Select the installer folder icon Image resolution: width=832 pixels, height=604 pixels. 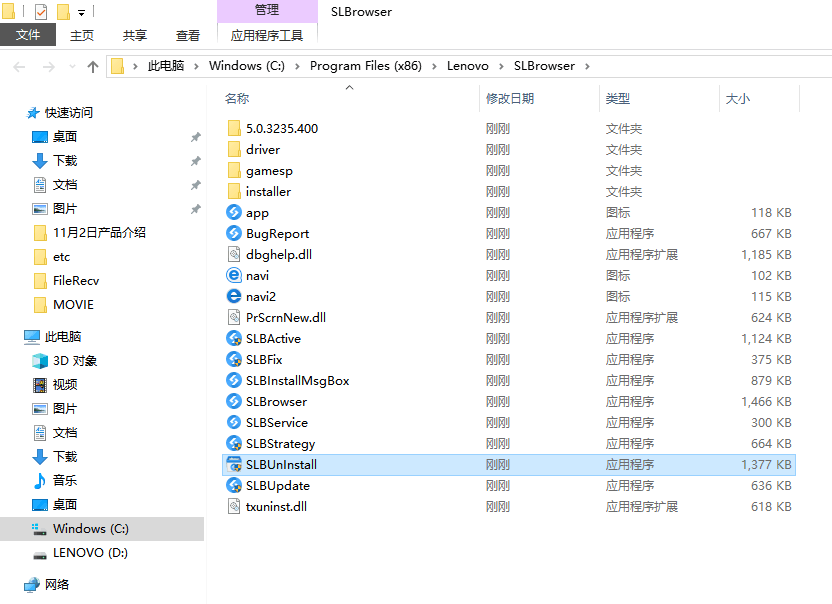233,191
